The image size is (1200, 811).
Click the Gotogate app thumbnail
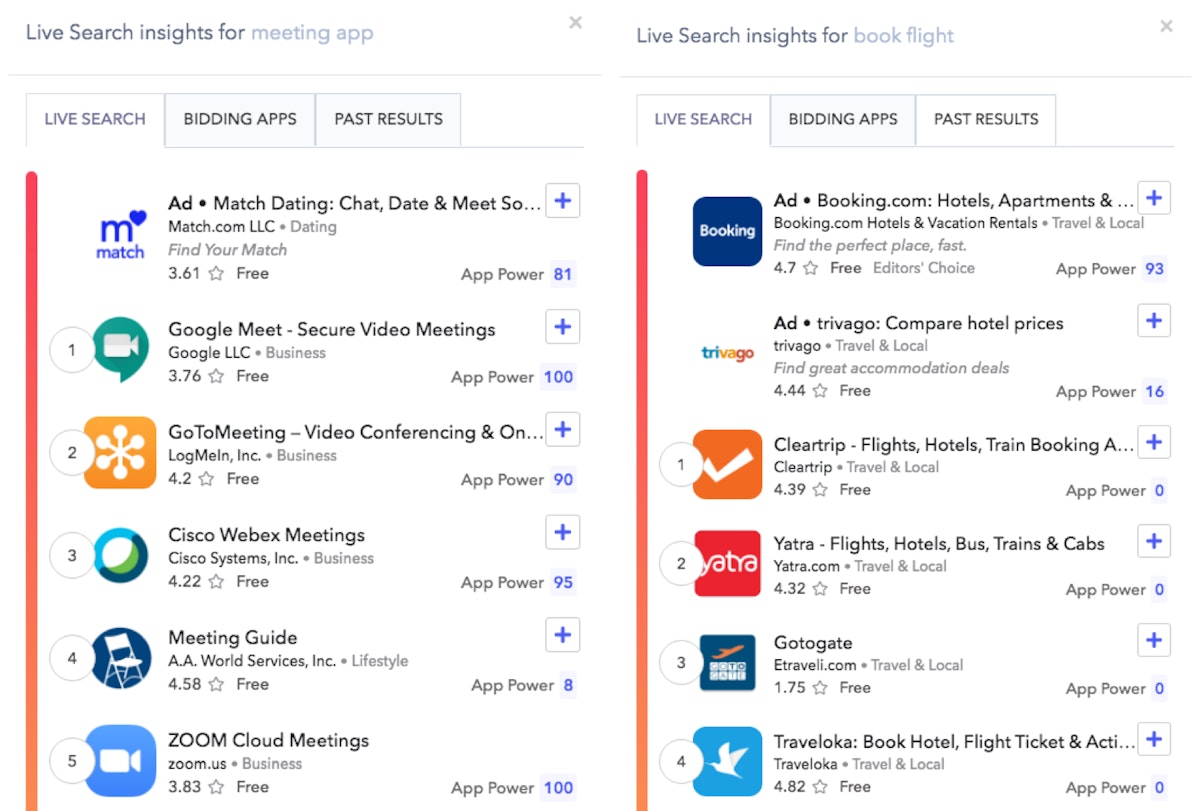[727, 662]
